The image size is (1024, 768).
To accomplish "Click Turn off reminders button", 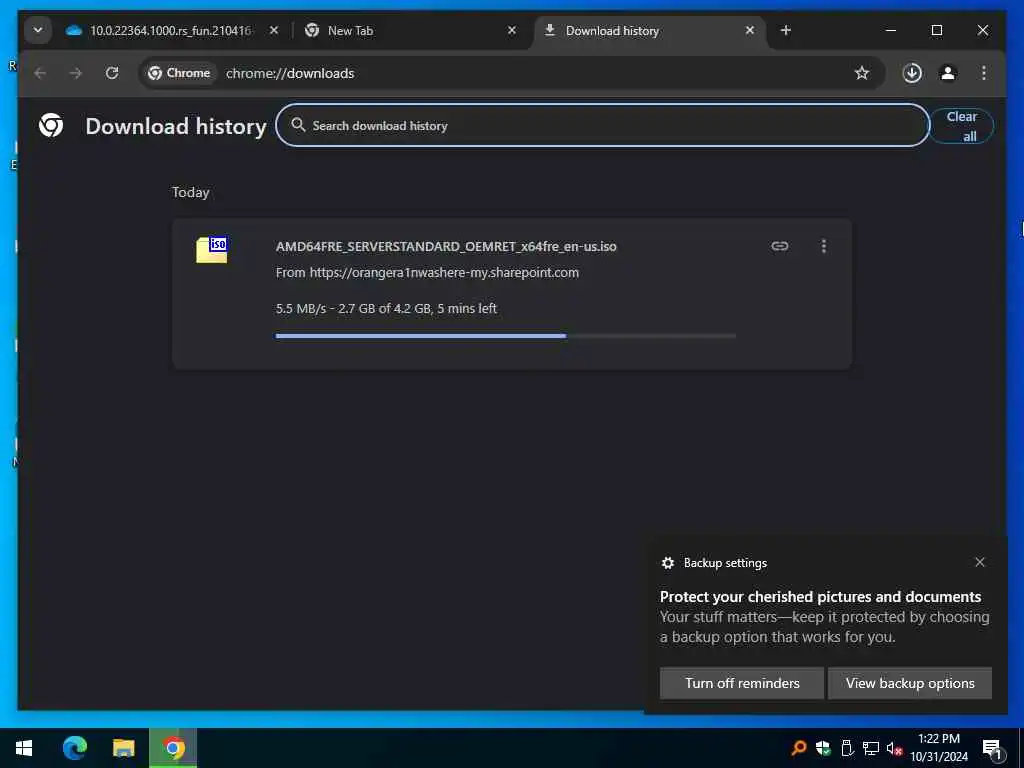I will pos(742,683).
